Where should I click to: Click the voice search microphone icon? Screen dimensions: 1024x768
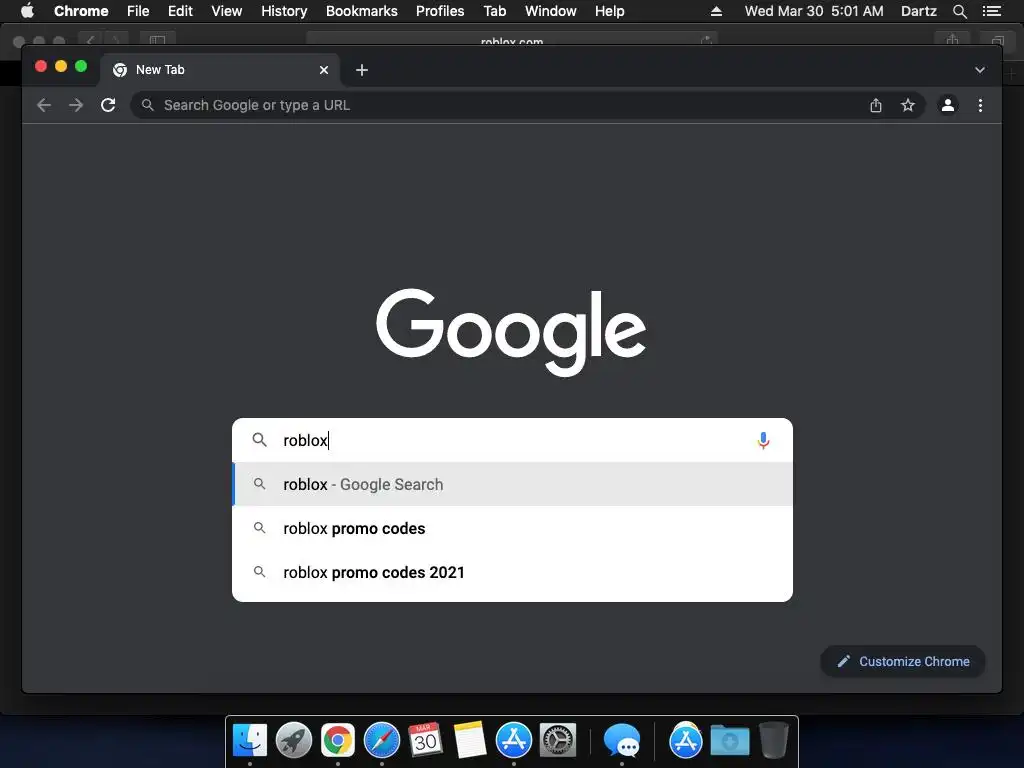763,441
